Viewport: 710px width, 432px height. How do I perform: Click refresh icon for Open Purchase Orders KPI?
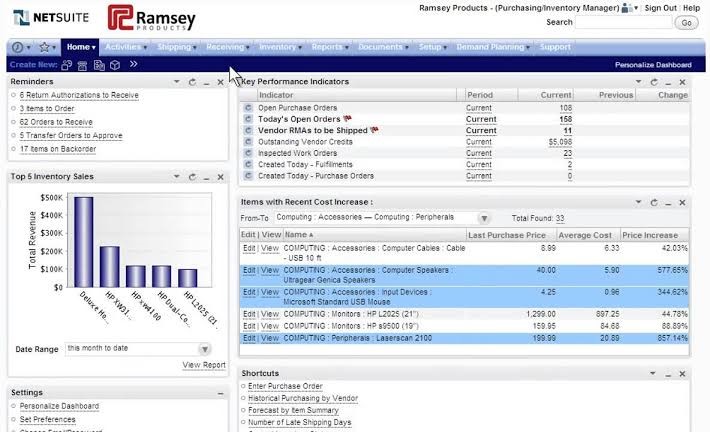coord(248,108)
